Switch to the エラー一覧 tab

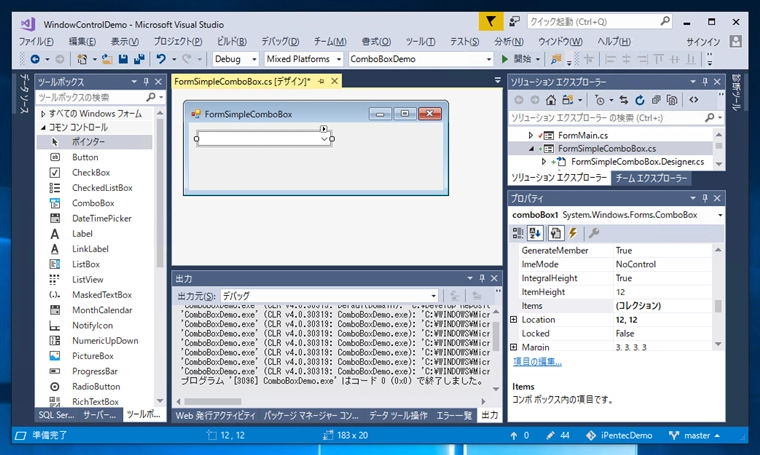coord(454,415)
